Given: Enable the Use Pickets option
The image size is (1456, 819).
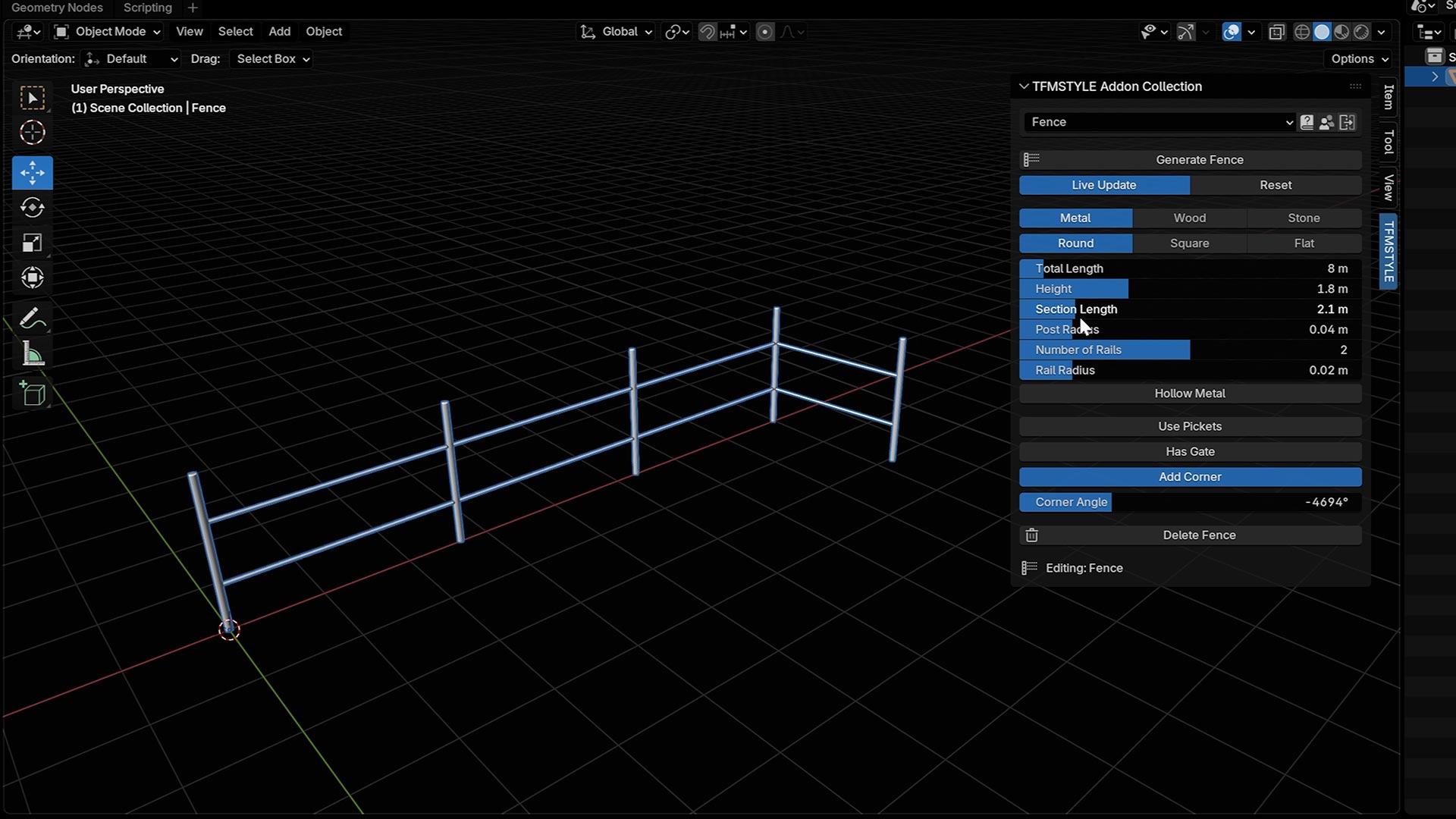Looking at the screenshot, I should tap(1189, 426).
